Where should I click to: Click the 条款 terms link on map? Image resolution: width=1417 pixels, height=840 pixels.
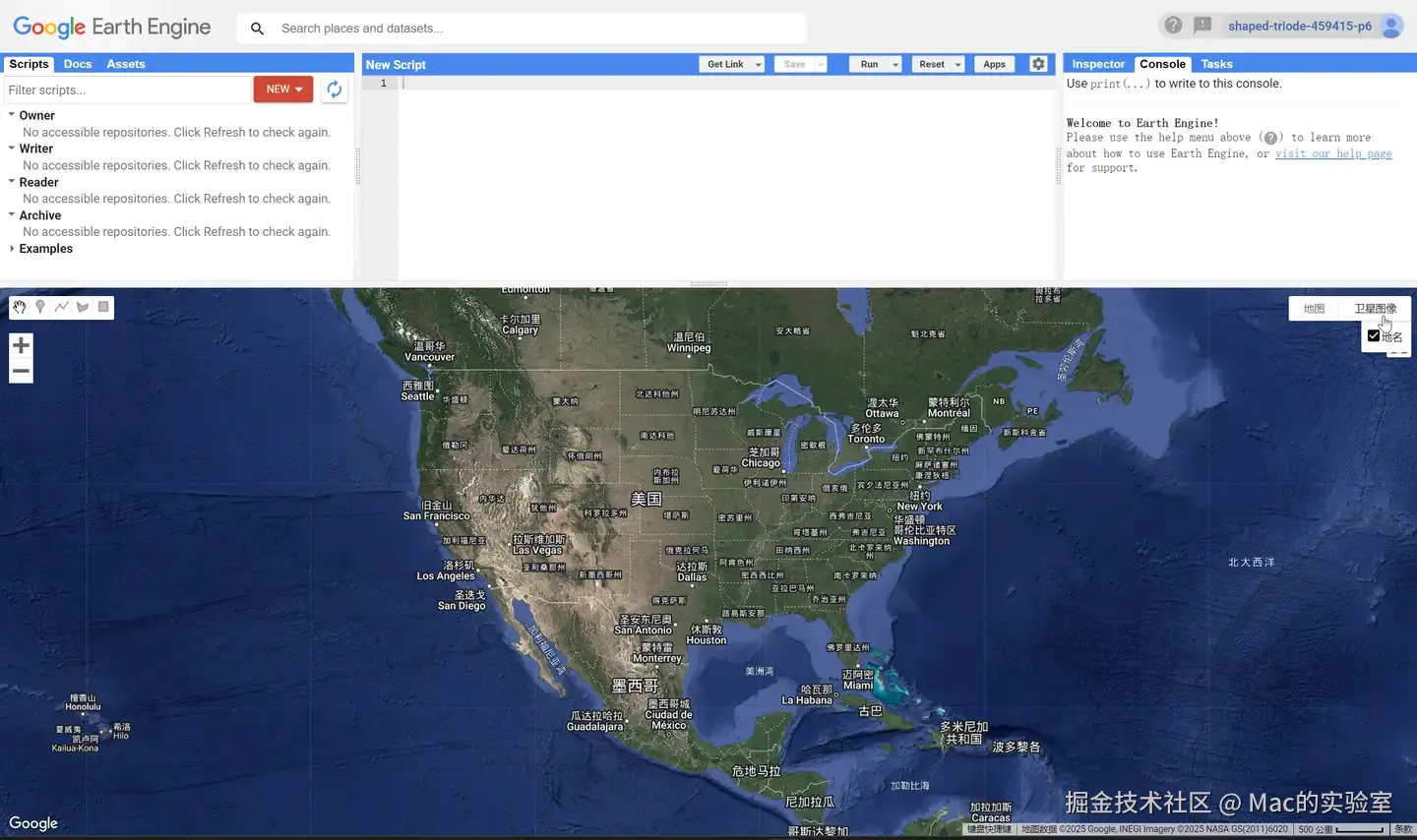pos(1403,829)
